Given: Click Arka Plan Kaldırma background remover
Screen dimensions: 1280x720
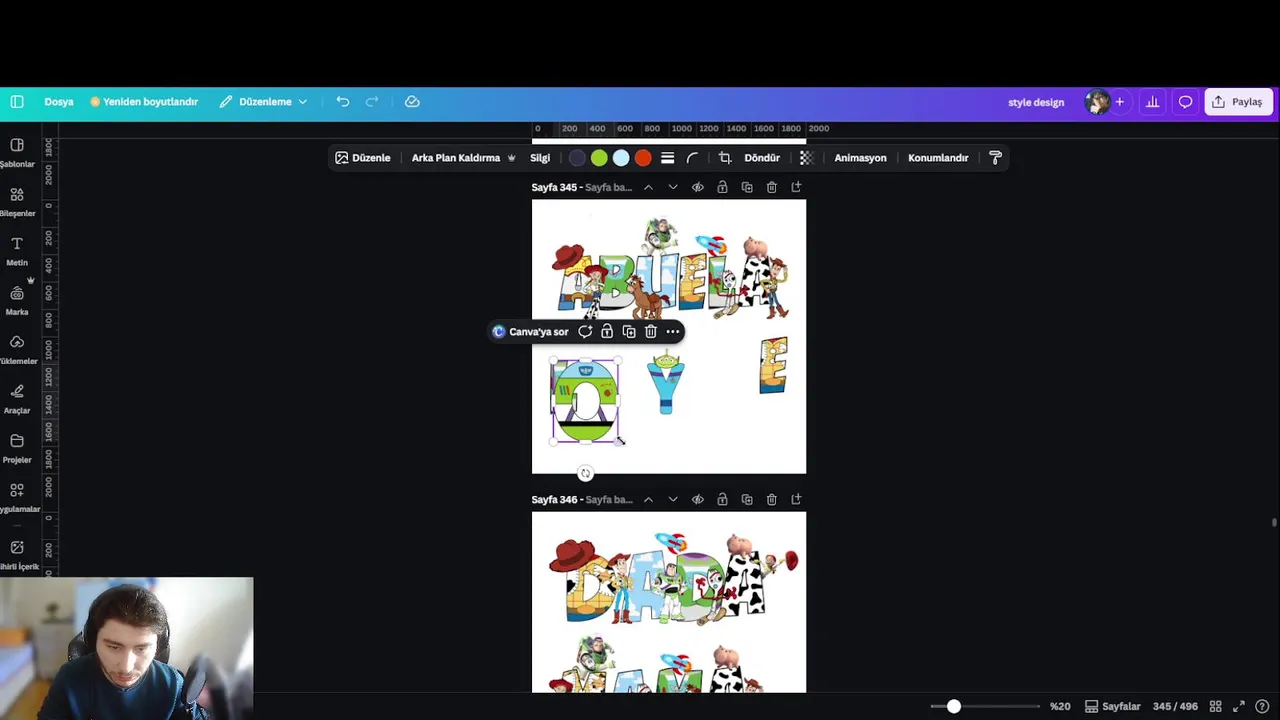Looking at the screenshot, I should point(464,158).
